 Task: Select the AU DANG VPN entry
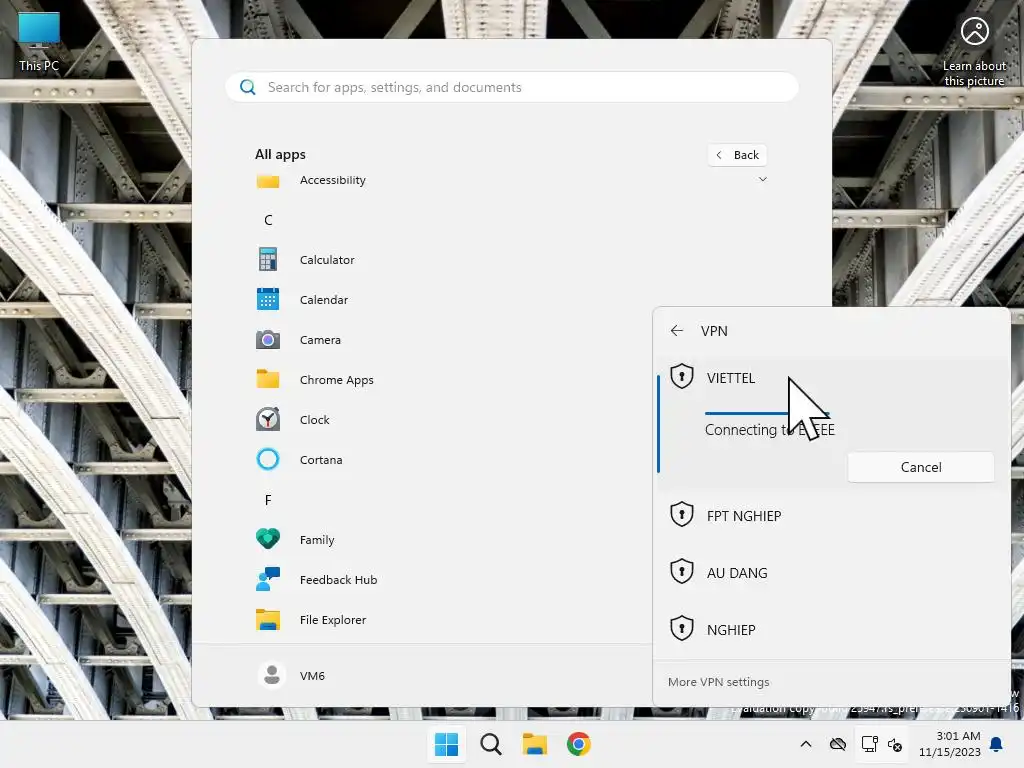point(832,572)
